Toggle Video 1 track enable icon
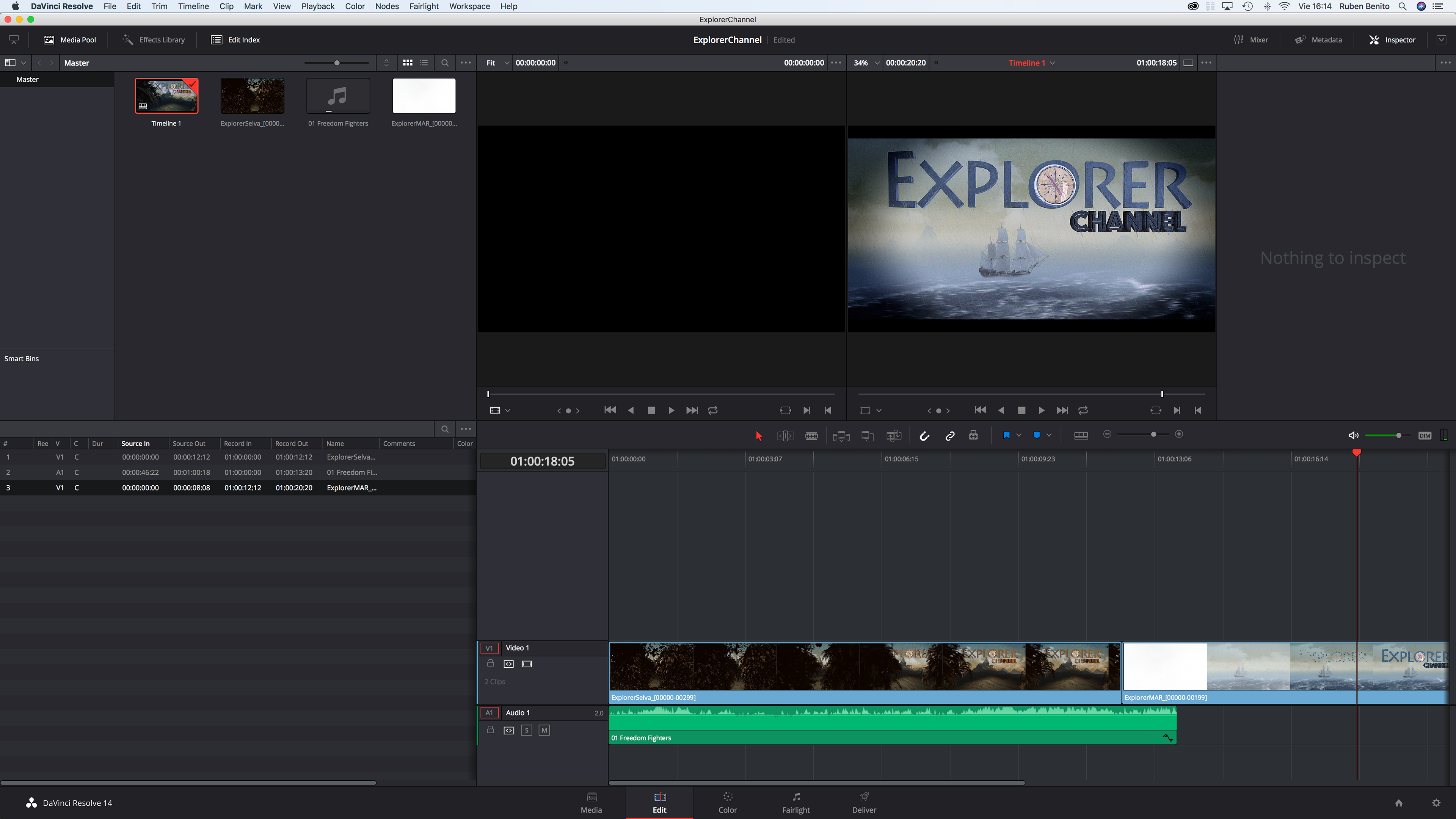This screenshot has width=1456, height=819. (527, 664)
